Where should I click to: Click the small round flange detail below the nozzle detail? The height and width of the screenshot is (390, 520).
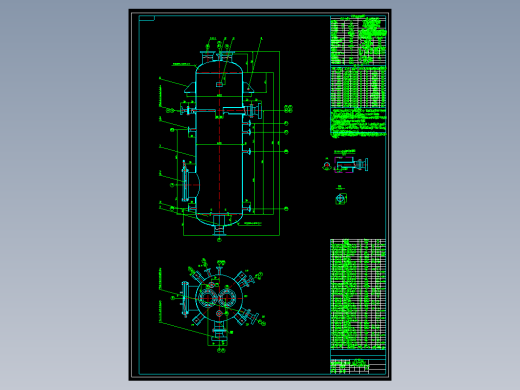tap(341, 198)
